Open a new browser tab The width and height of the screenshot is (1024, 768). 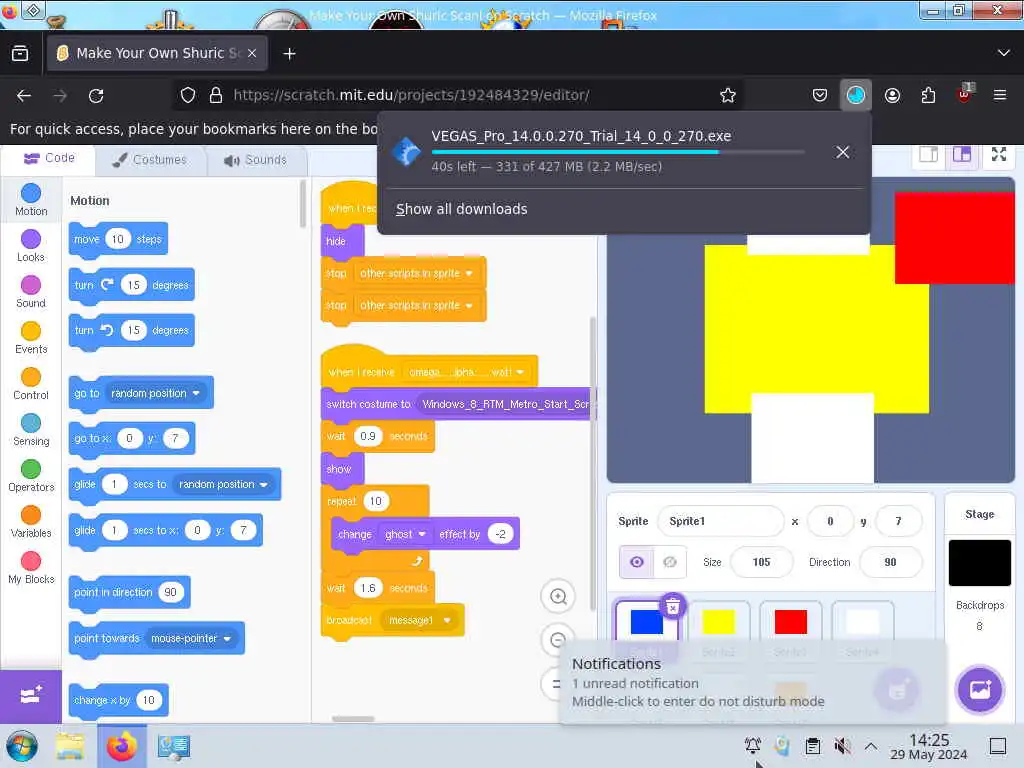coord(289,54)
